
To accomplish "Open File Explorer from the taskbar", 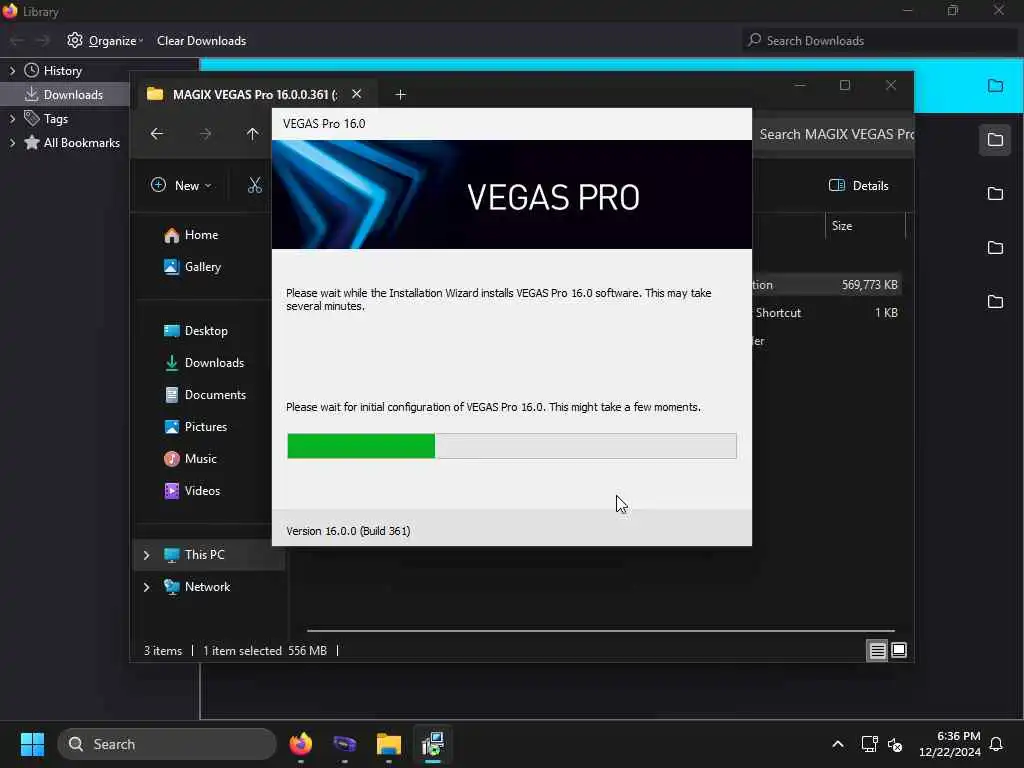I will click(389, 744).
